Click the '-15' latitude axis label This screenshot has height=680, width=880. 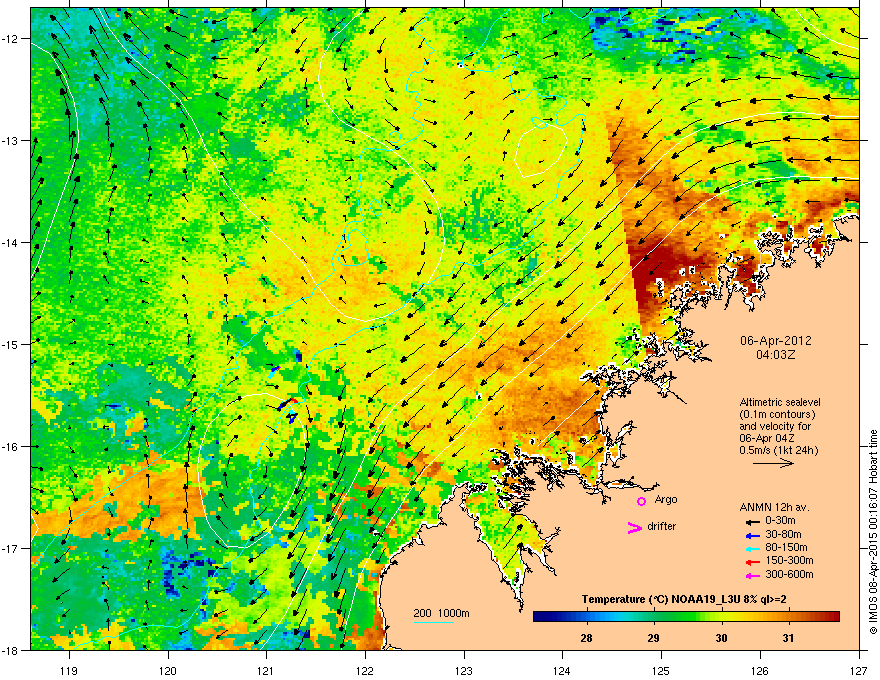click(10, 344)
